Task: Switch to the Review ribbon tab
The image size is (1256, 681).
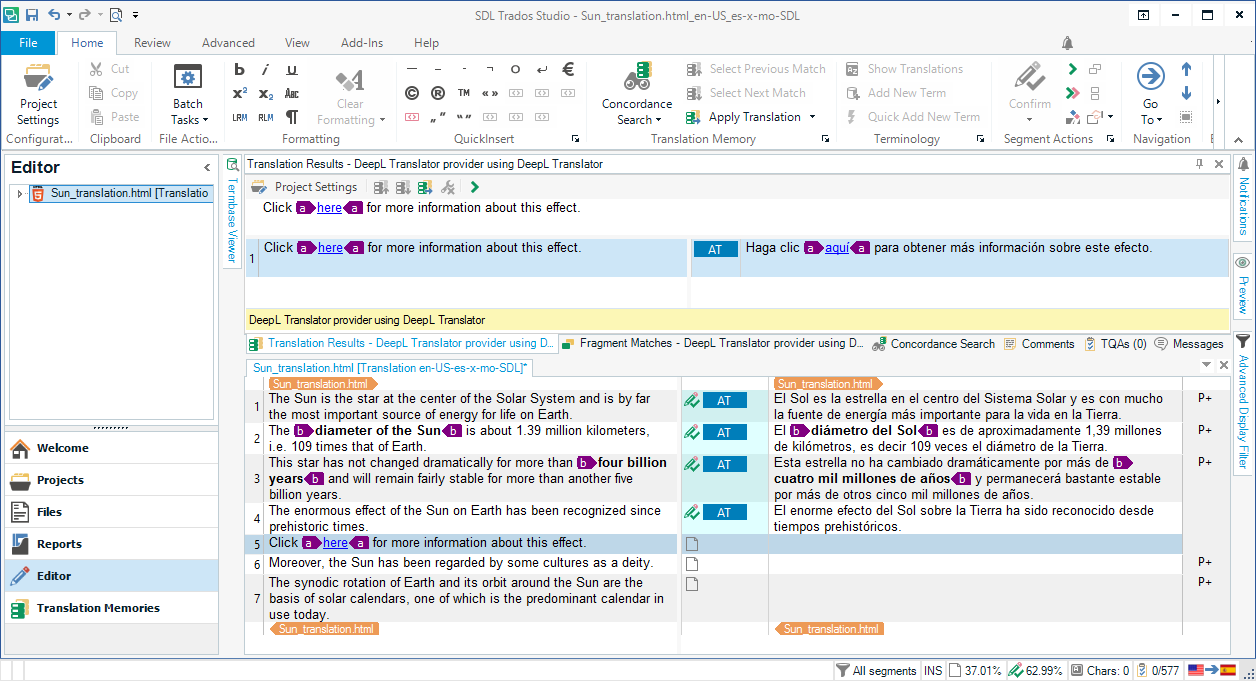Action: (152, 43)
